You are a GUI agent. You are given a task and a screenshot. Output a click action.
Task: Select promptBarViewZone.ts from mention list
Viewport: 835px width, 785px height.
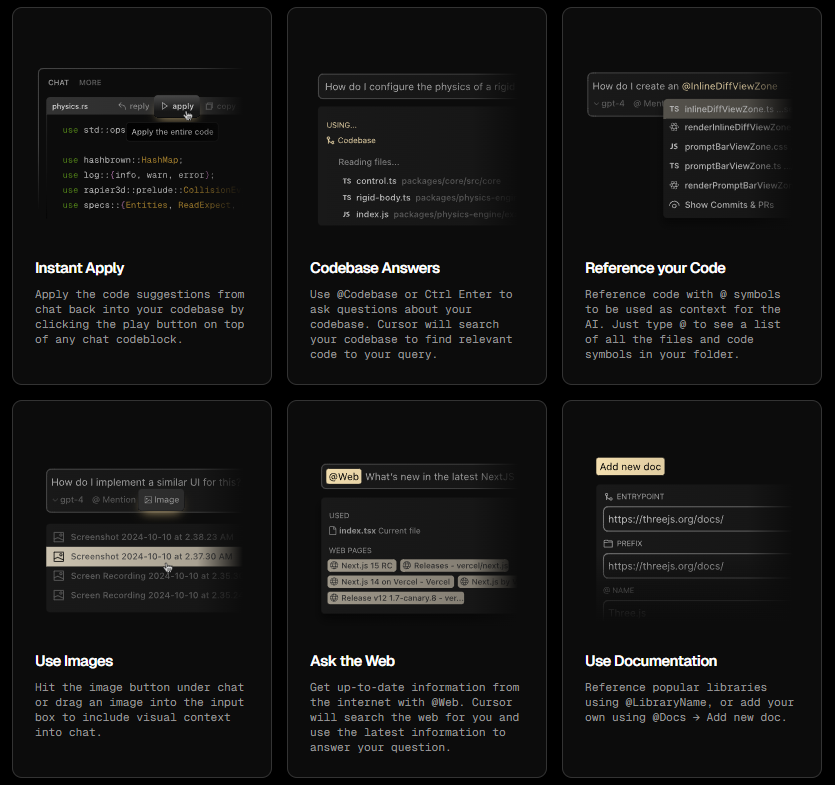coord(727,166)
